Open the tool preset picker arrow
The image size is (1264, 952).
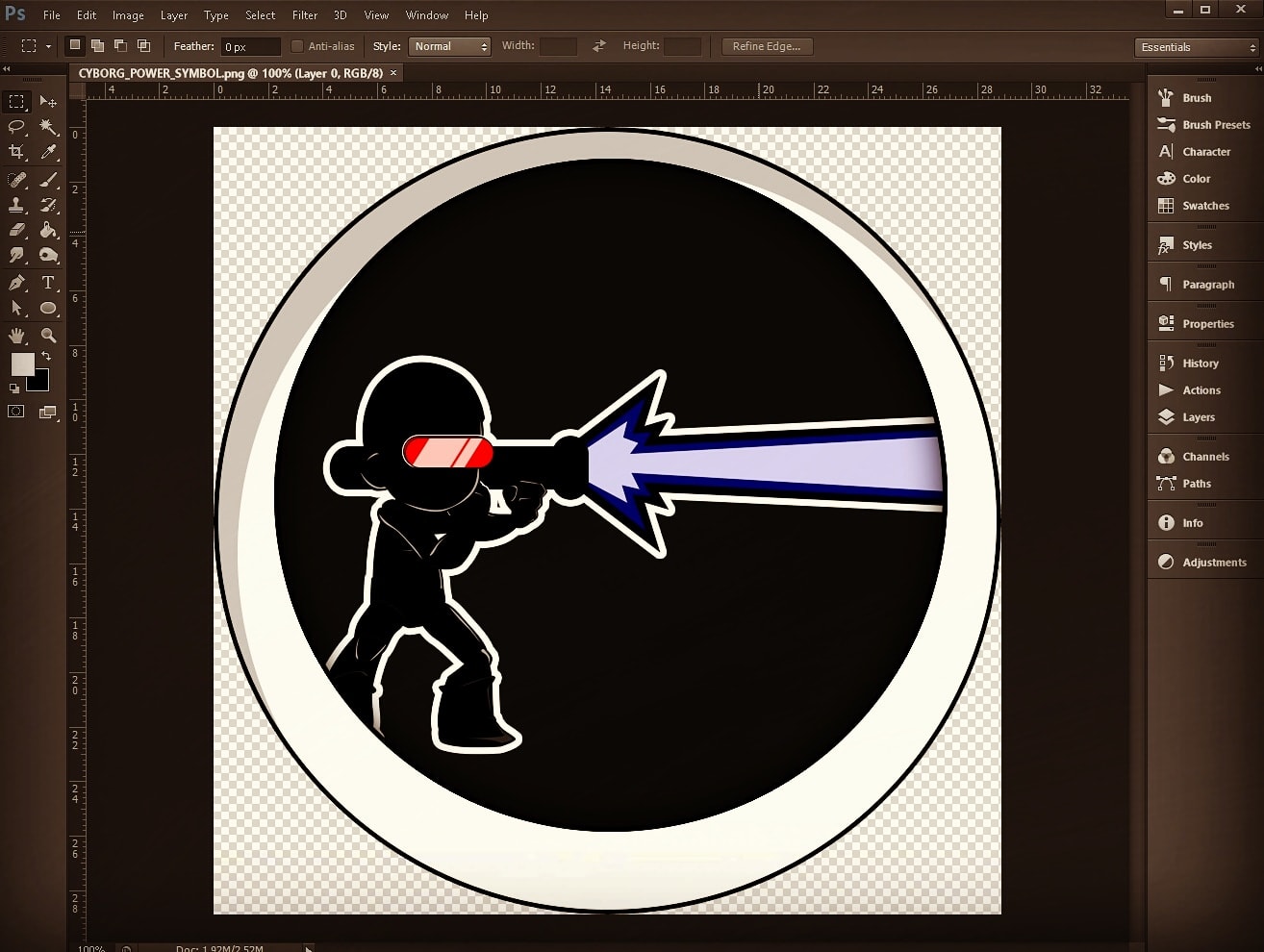pos(48,46)
